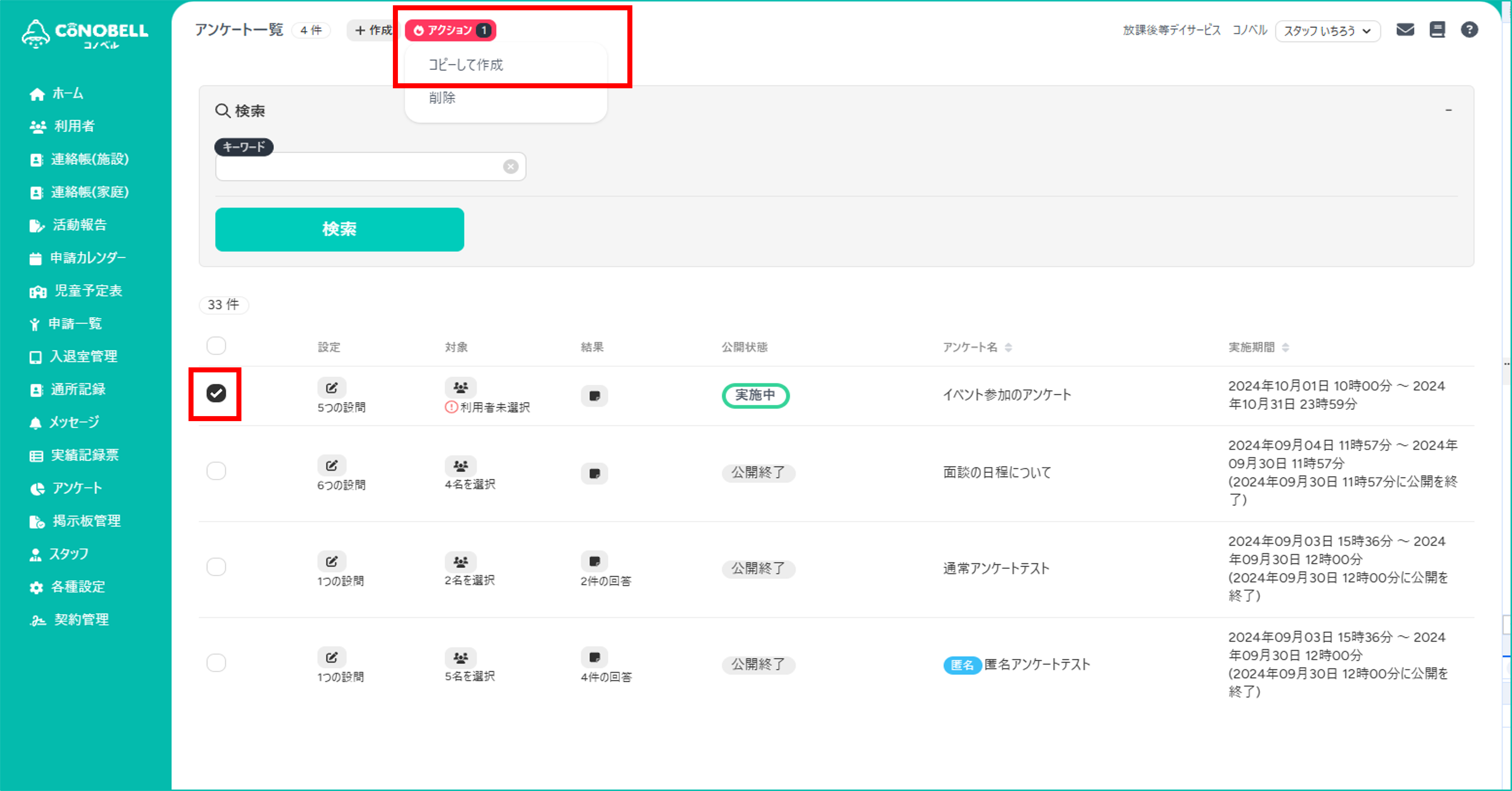This screenshot has width=1512, height=791.
Task: Open アンケート in sidebar
Action: pyautogui.click(x=66, y=488)
